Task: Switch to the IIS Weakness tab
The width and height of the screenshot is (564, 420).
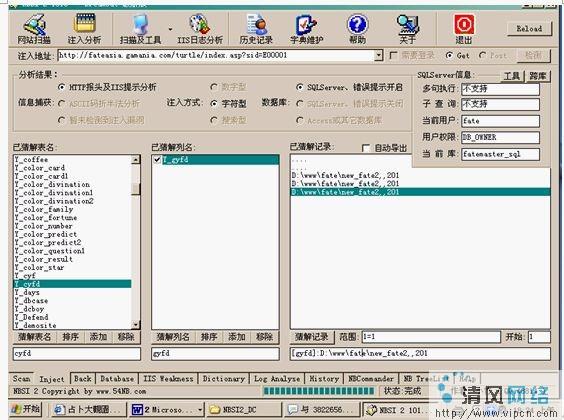Action: point(168,379)
